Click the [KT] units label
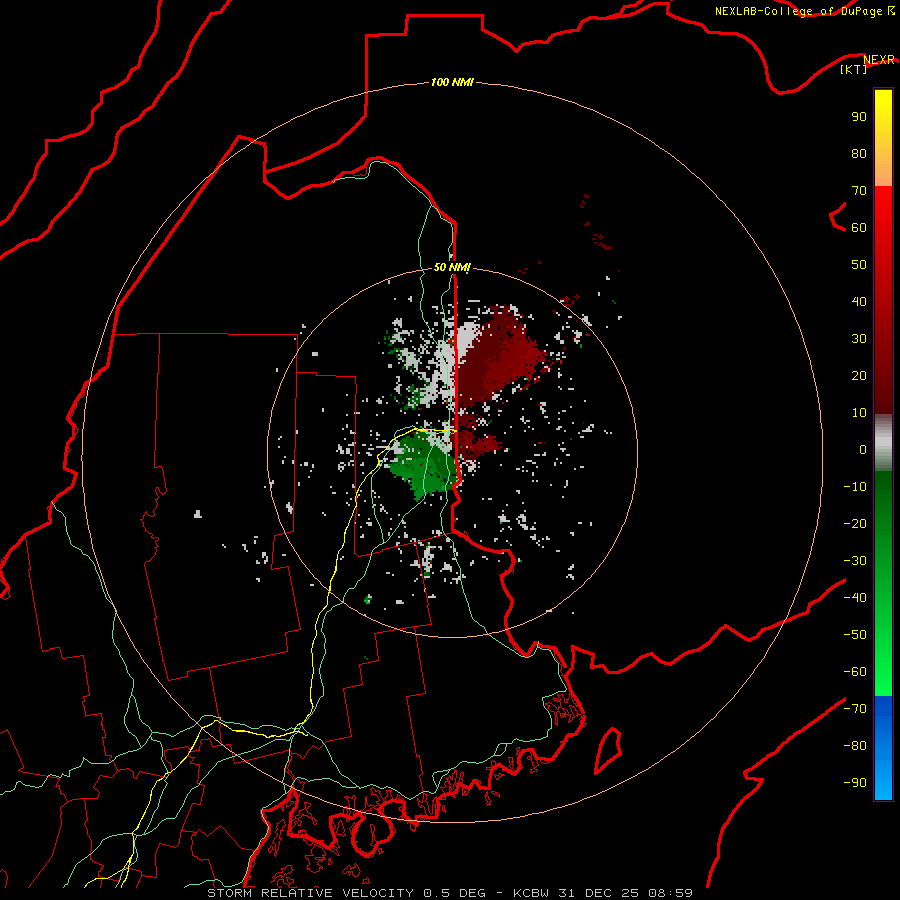The height and width of the screenshot is (900, 900). click(x=854, y=69)
